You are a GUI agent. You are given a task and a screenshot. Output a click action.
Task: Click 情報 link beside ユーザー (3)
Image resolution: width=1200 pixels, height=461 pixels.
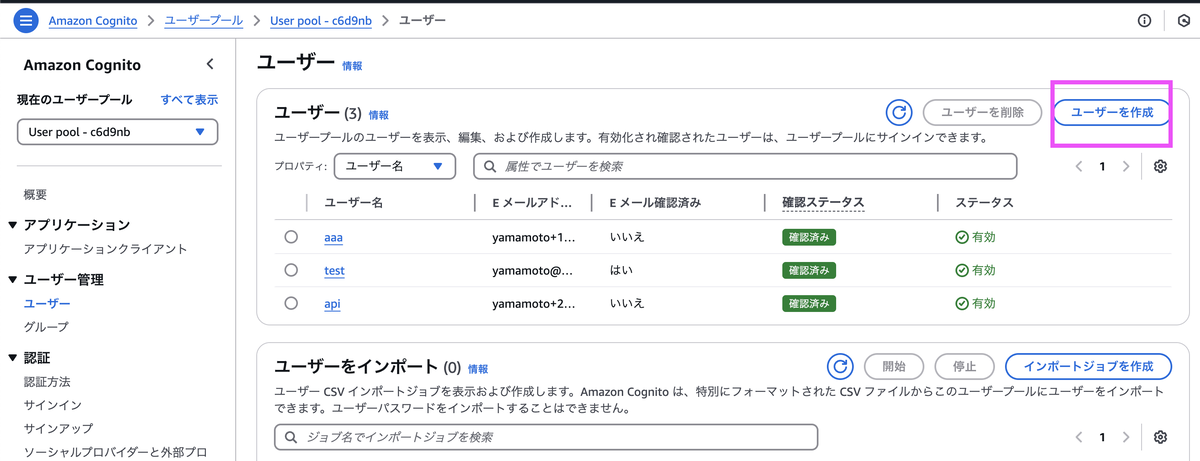[378, 116]
